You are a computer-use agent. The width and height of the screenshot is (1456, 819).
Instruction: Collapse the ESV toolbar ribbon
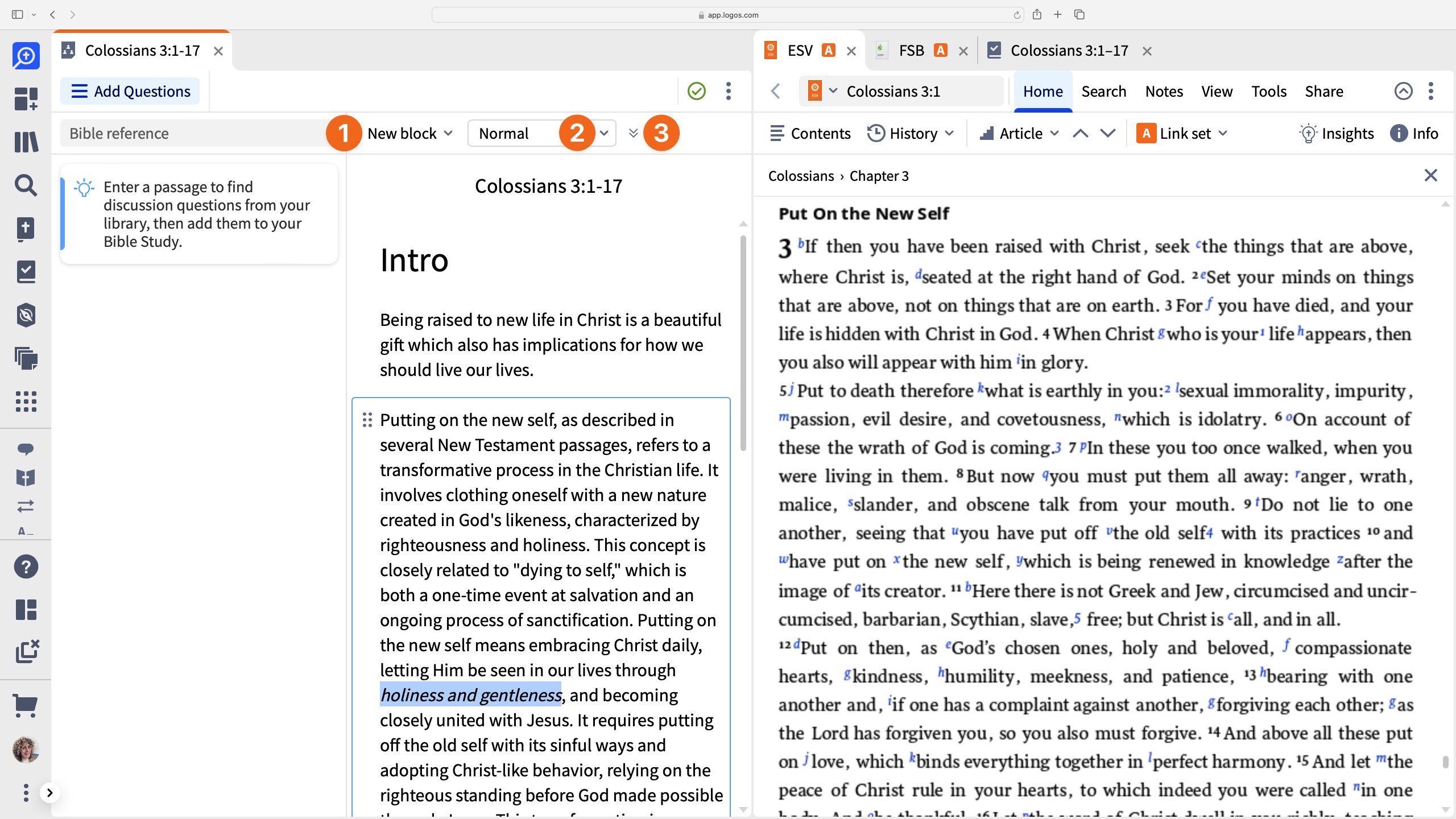click(x=1404, y=91)
